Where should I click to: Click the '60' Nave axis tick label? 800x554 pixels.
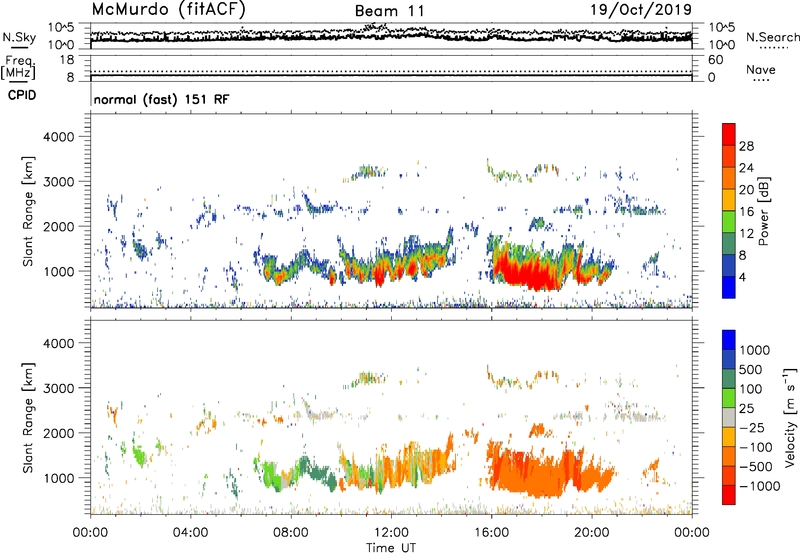(x=715, y=60)
